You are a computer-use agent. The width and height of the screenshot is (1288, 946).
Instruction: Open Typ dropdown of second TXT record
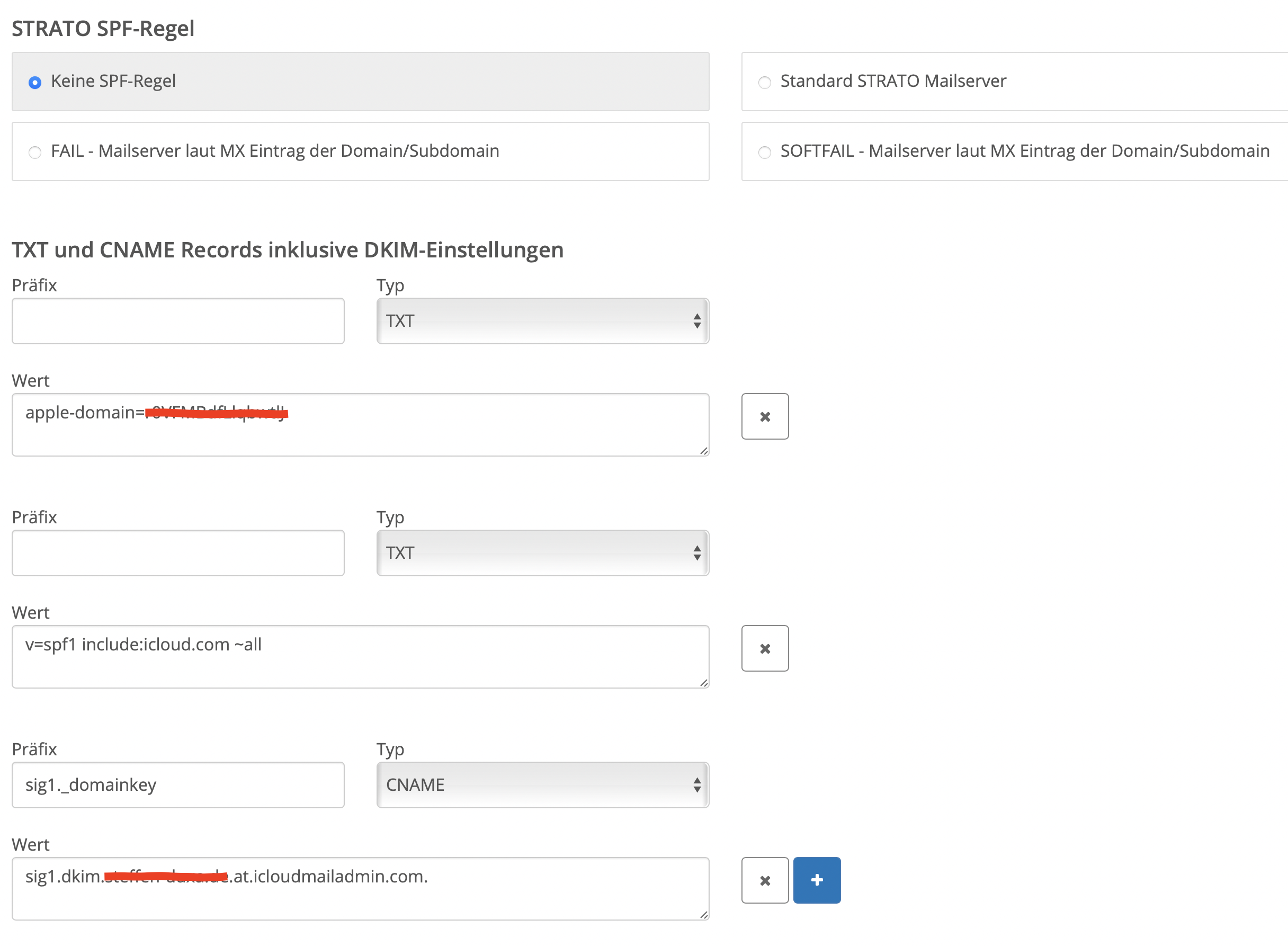coord(542,552)
